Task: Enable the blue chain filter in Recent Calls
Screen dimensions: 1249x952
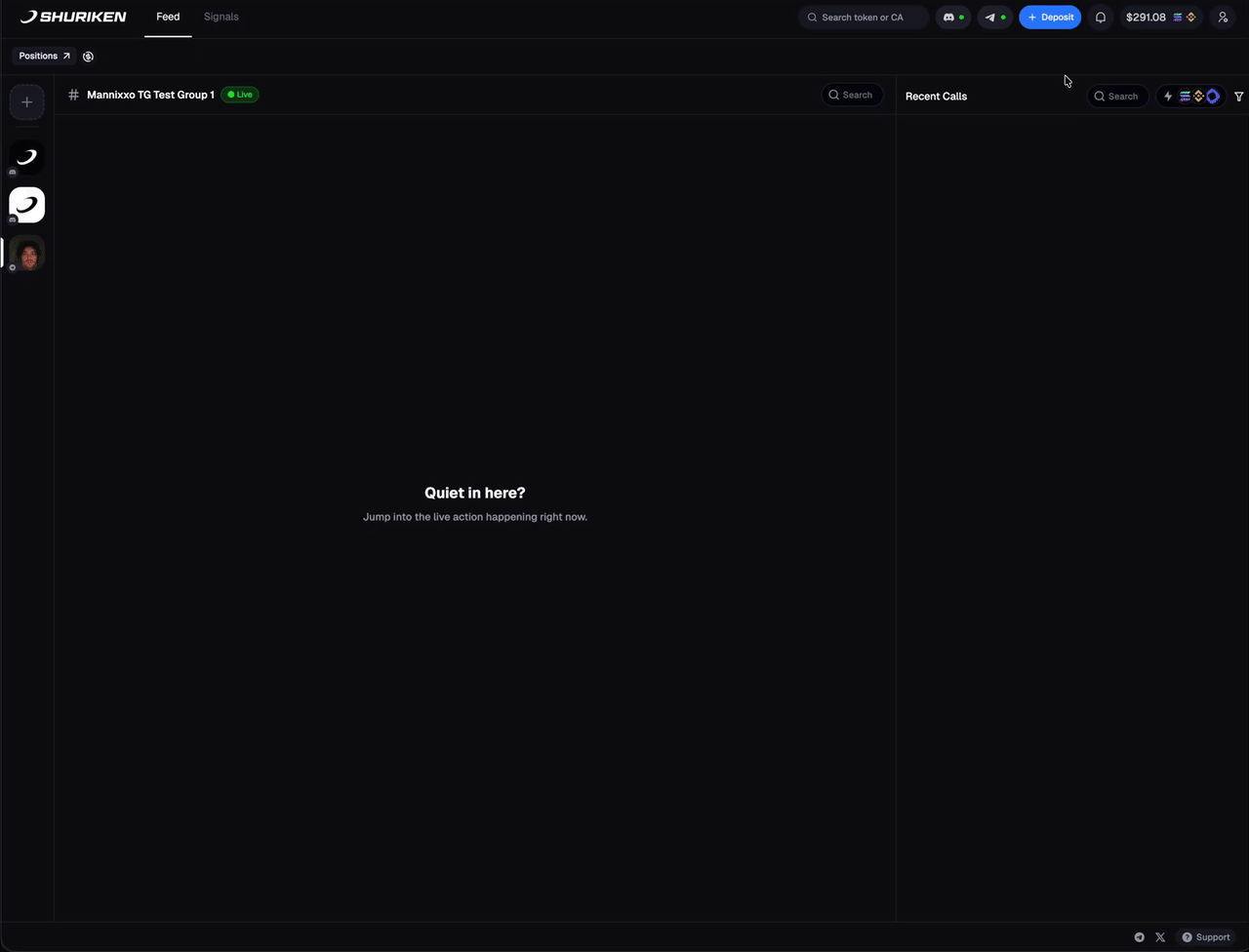Action: [1212, 96]
